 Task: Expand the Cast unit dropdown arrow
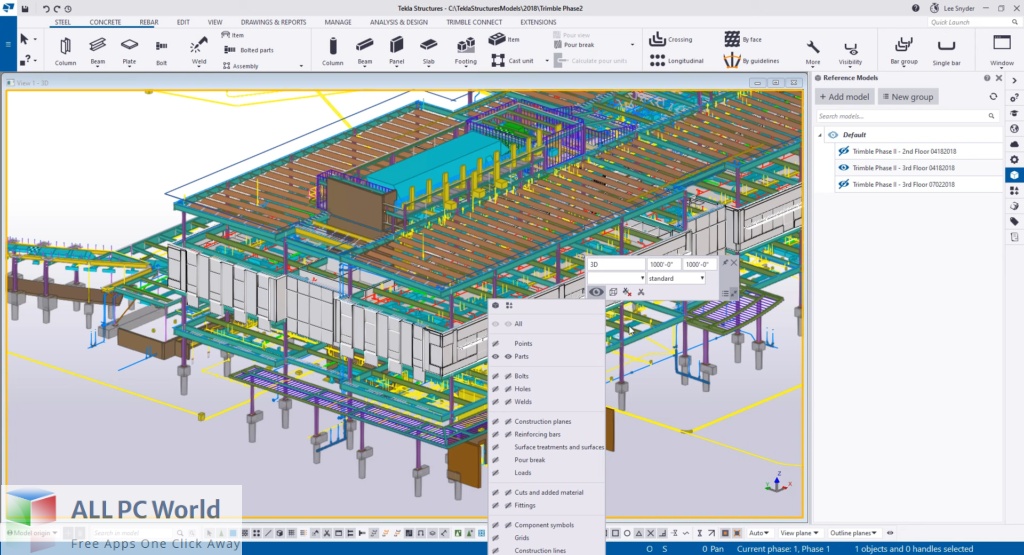547,61
